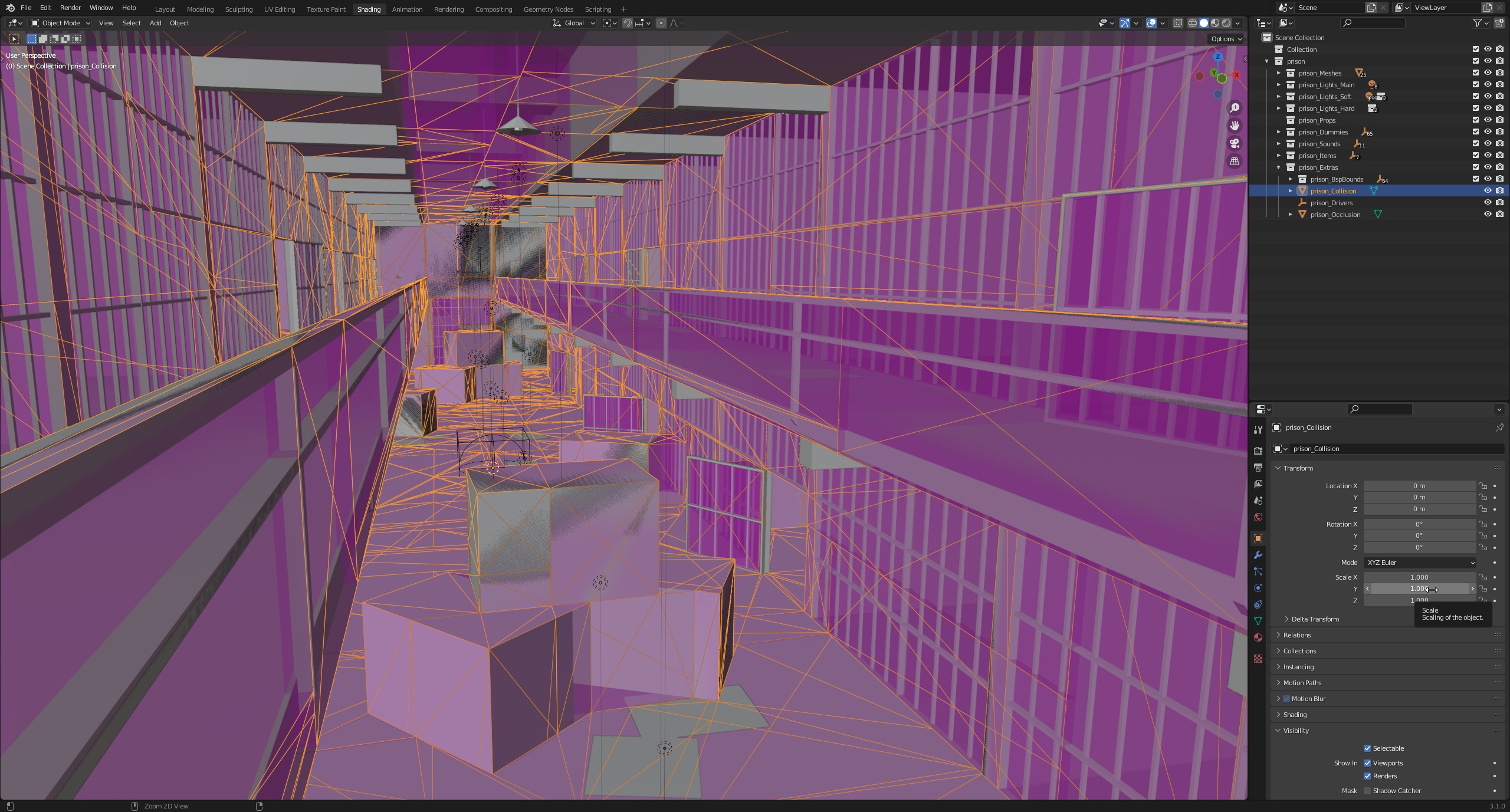The width and height of the screenshot is (1510, 812).
Task: Toggle X-Ray mode icon in header
Action: 1177,23
